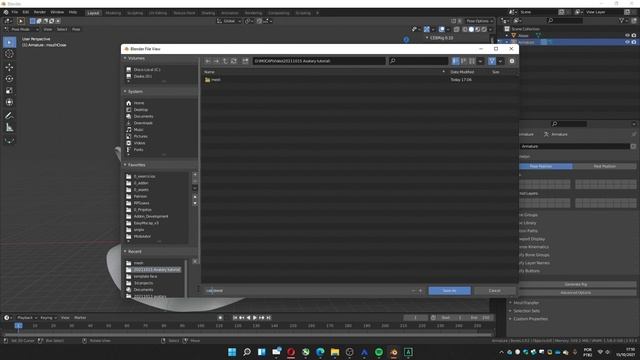Enable Rest Position for the armature
Screen dimensions: 640x360
[x=604, y=166]
